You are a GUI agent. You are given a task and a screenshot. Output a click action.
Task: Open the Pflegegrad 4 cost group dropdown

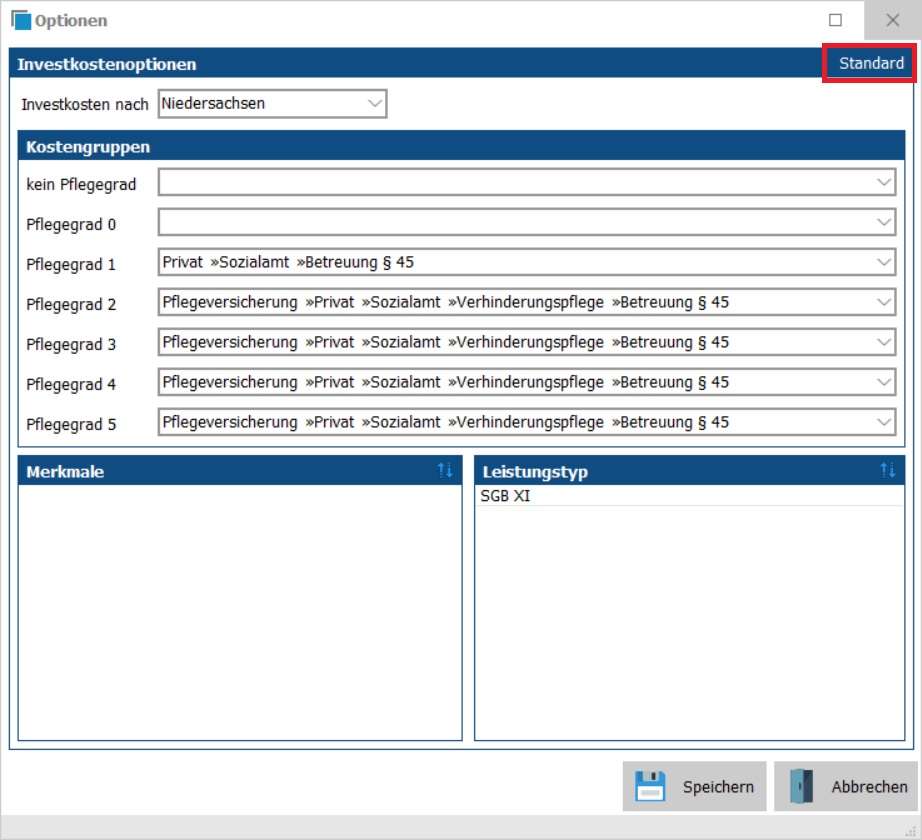pyautogui.click(x=884, y=383)
